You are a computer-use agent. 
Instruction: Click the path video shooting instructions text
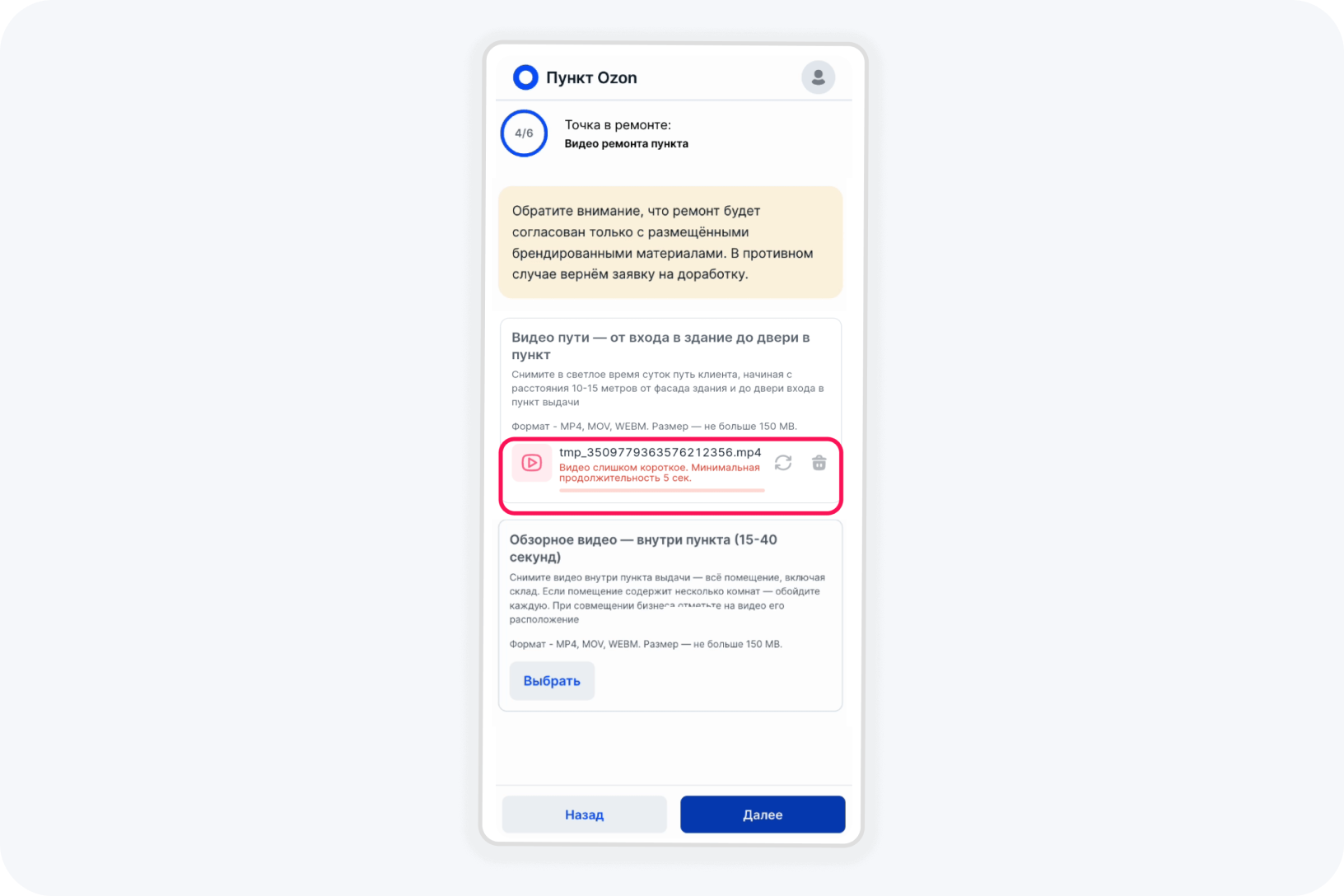point(668,388)
